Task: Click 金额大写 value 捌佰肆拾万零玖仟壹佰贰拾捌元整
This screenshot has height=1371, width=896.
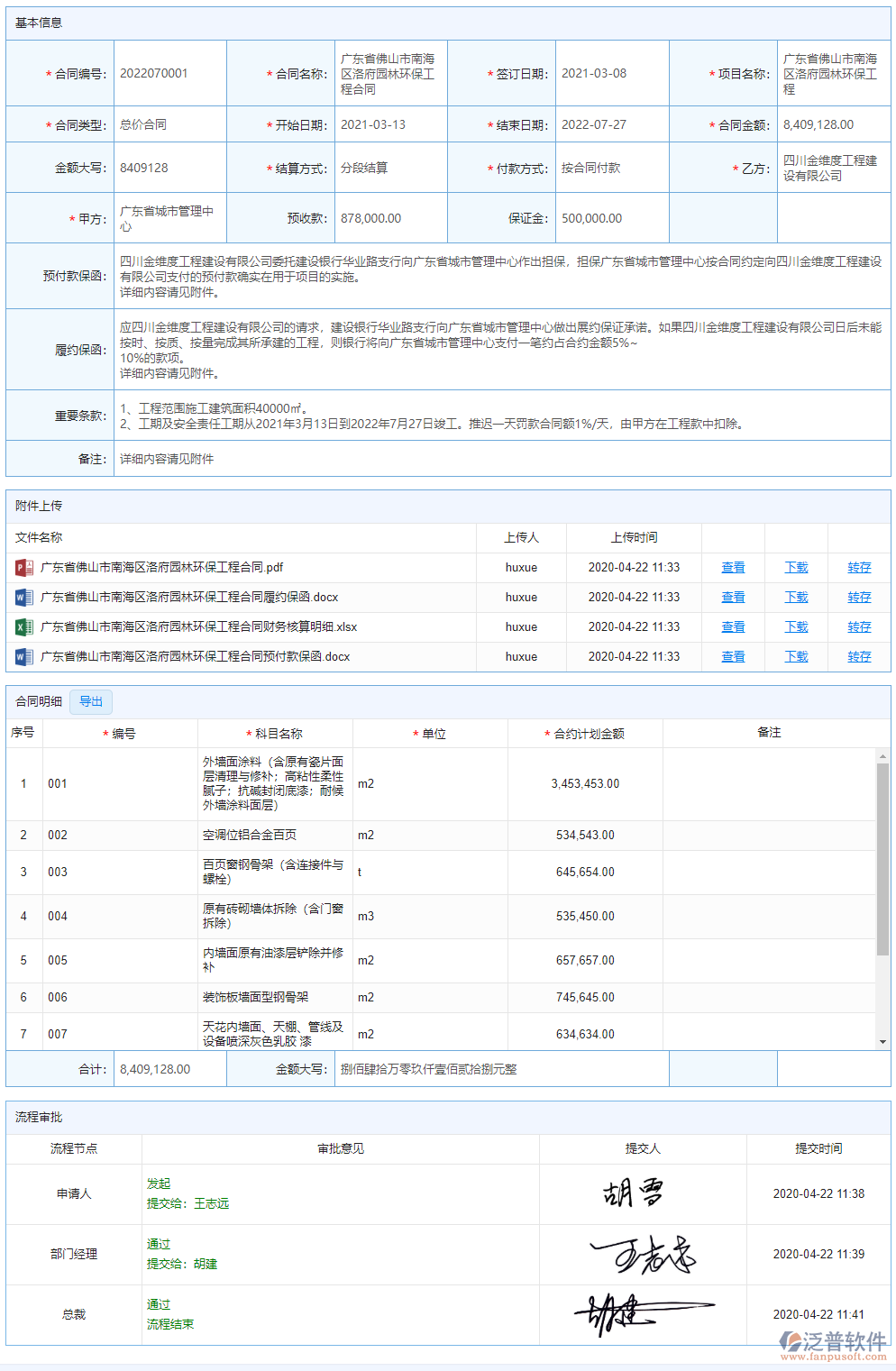Action: pyautogui.click(x=429, y=1069)
